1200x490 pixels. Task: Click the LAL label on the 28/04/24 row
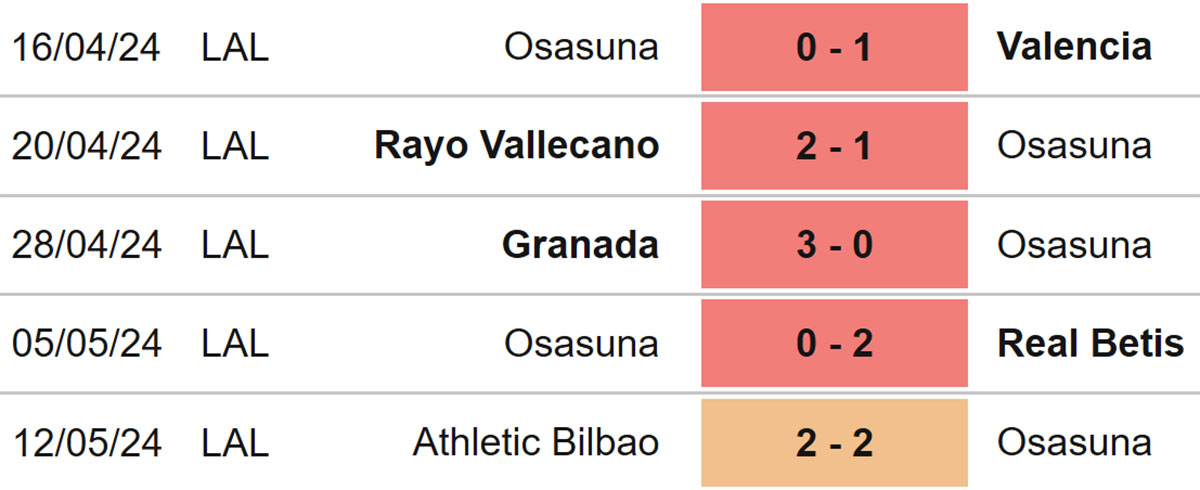[x=235, y=245]
